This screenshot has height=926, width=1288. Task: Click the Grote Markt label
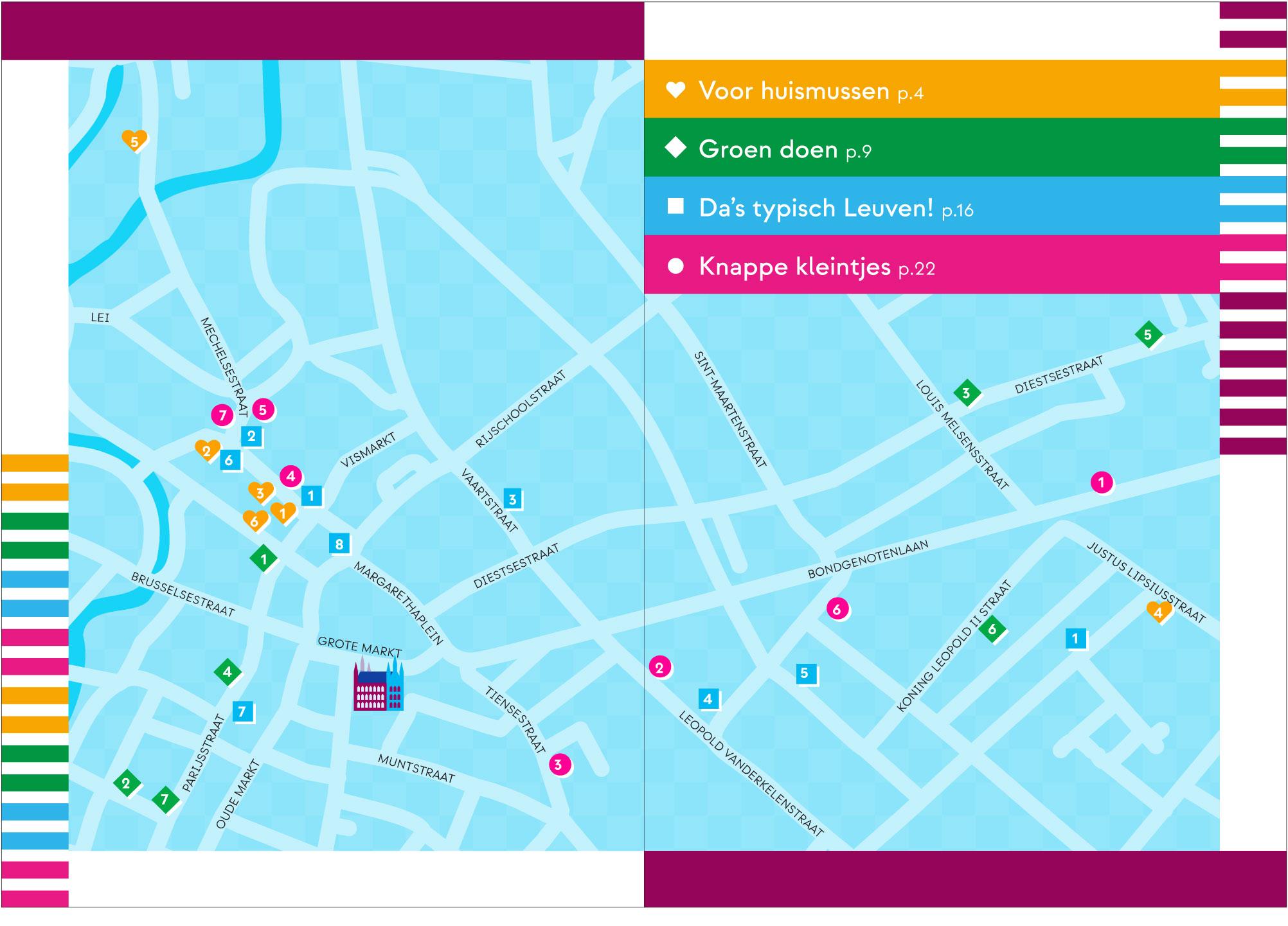point(359,646)
